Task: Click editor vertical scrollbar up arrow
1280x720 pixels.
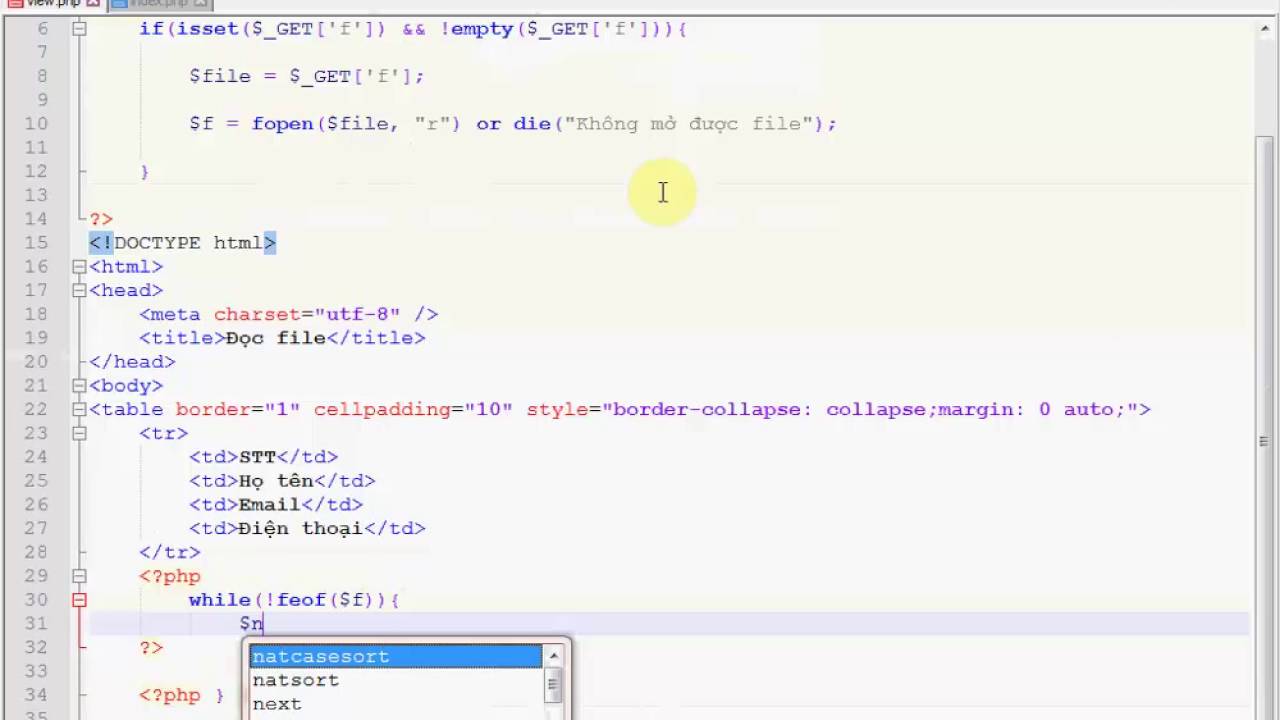Action: pyautogui.click(x=1264, y=30)
